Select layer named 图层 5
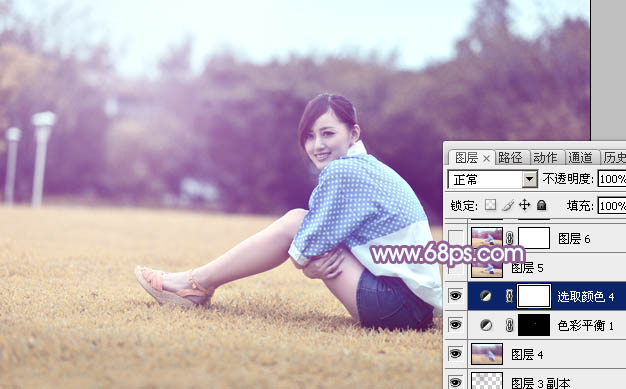Viewport: 626px width, 389px height. point(527,268)
